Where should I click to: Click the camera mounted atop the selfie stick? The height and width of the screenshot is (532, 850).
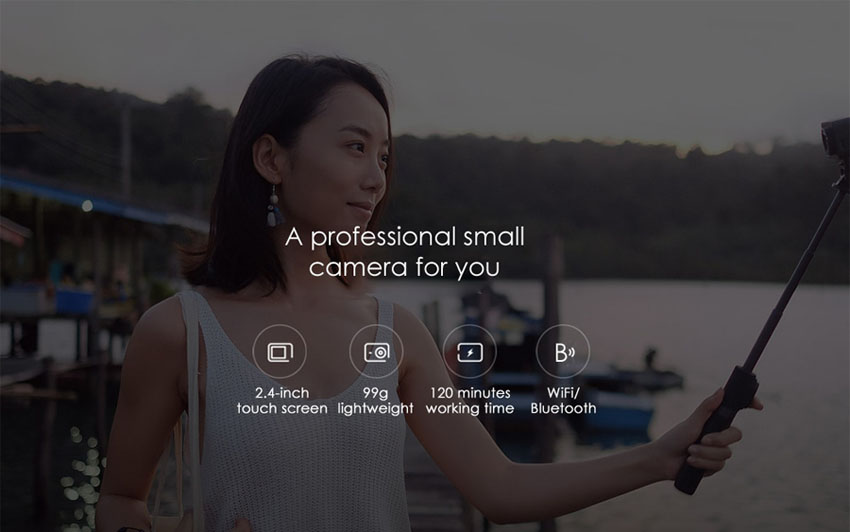tap(835, 146)
